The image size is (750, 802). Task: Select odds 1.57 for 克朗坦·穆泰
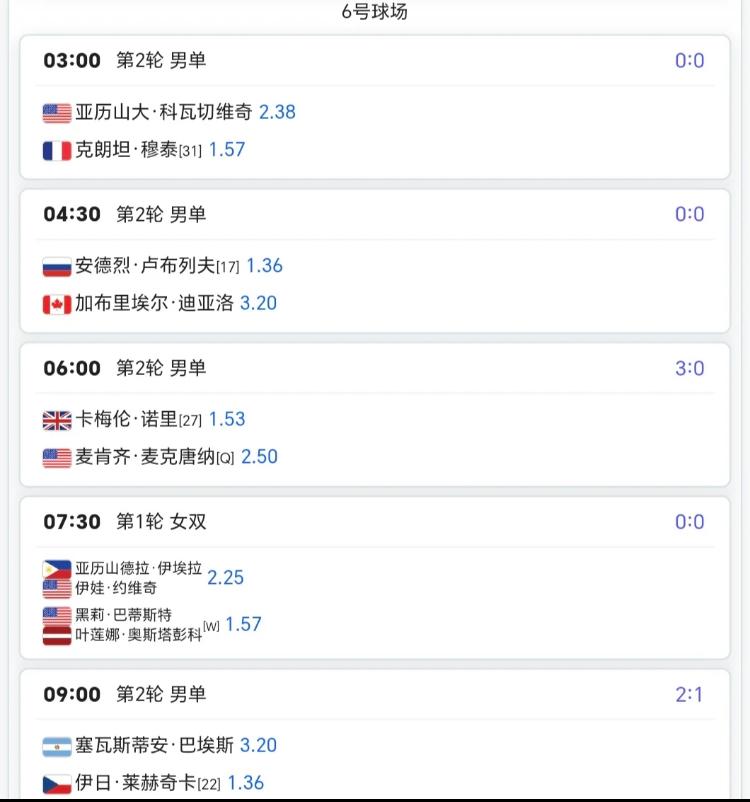pyautogui.click(x=227, y=149)
